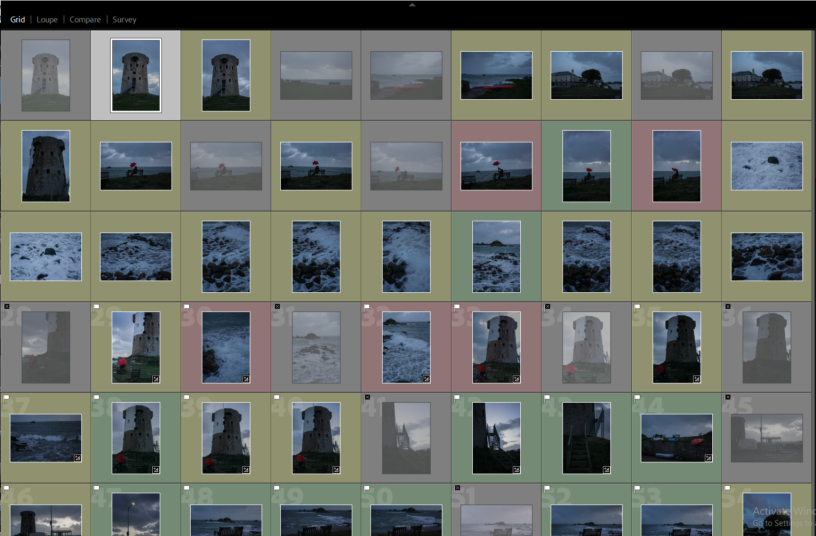Select photo 34 faded tower thumbnail
The height and width of the screenshot is (536, 816).
pos(586,347)
